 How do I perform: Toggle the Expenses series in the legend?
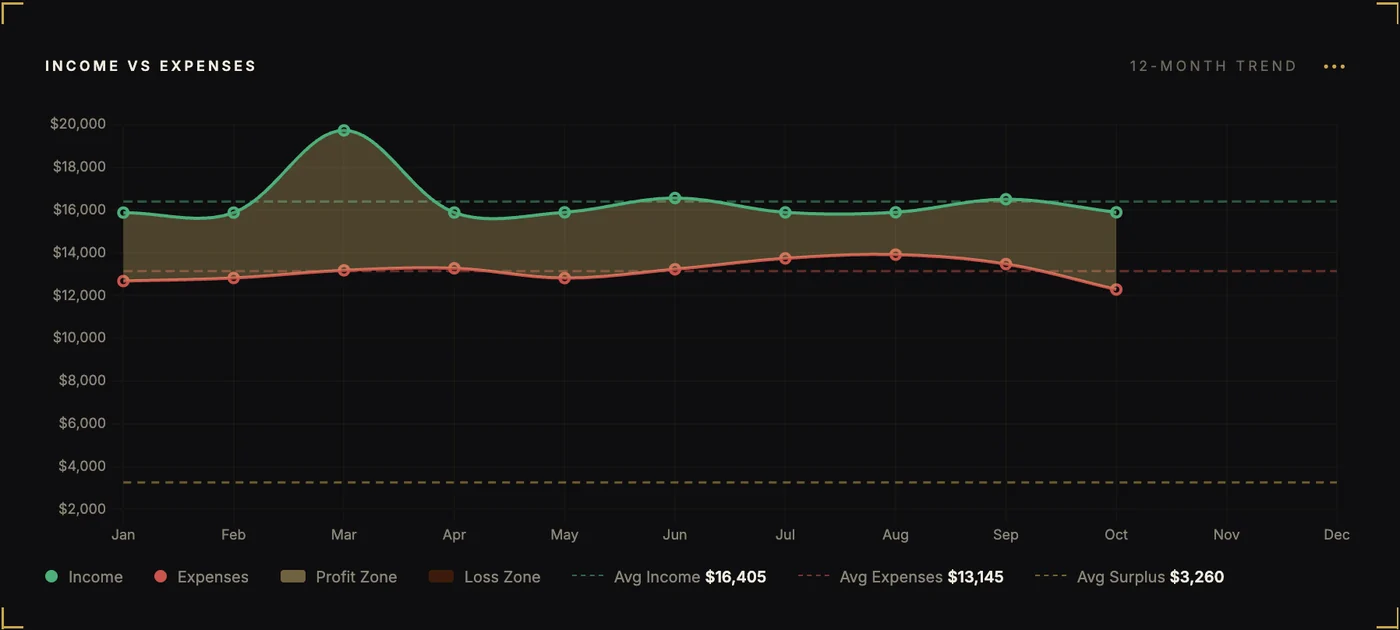pyautogui.click(x=201, y=577)
